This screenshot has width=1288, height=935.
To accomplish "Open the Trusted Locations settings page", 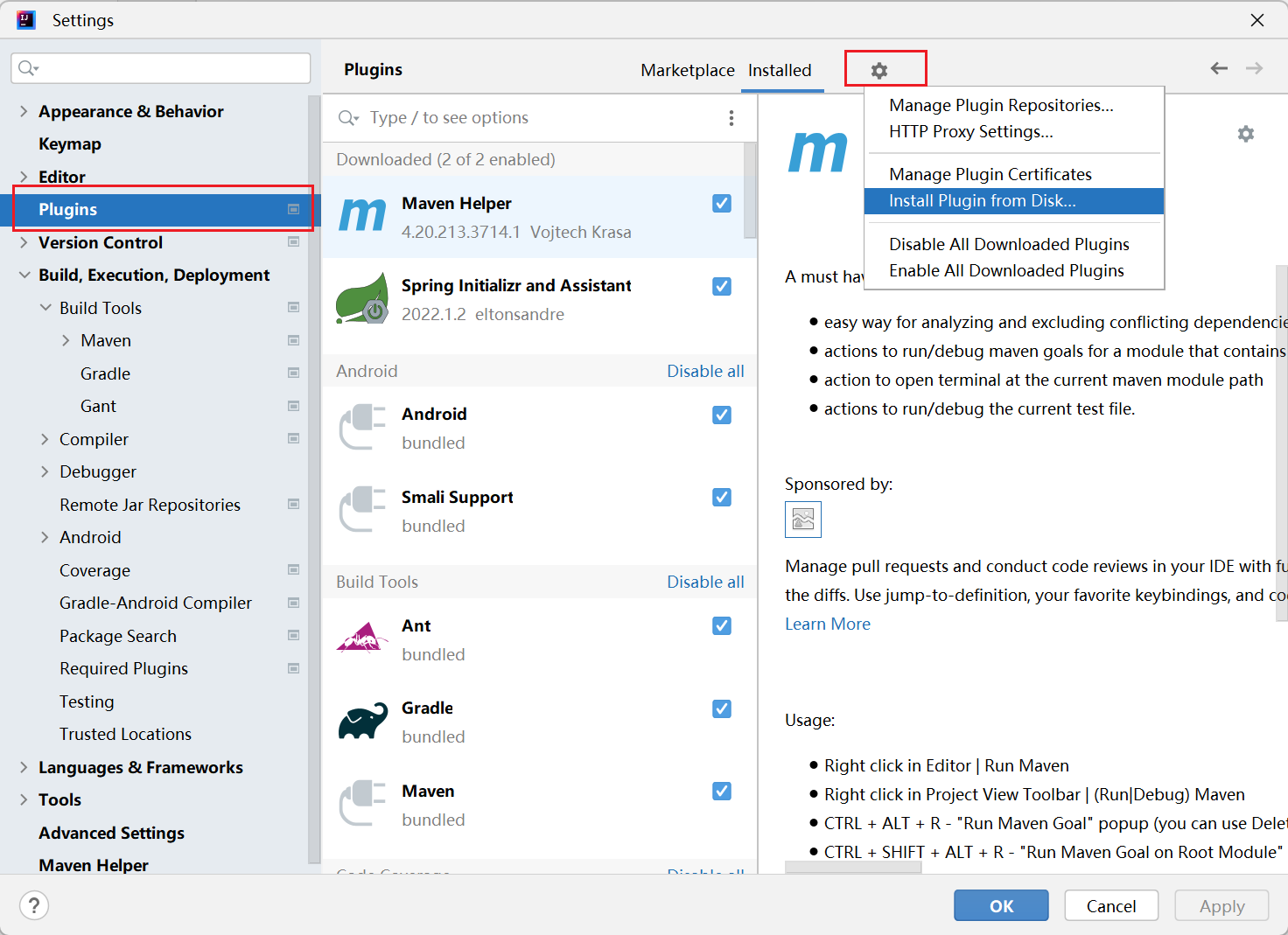I will (x=125, y=734).
